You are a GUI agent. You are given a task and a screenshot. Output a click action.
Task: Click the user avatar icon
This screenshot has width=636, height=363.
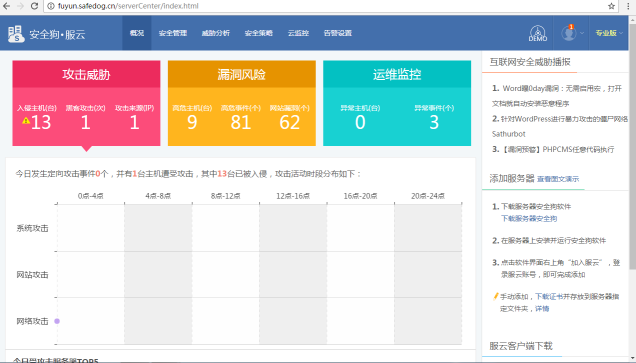(569, 33)
